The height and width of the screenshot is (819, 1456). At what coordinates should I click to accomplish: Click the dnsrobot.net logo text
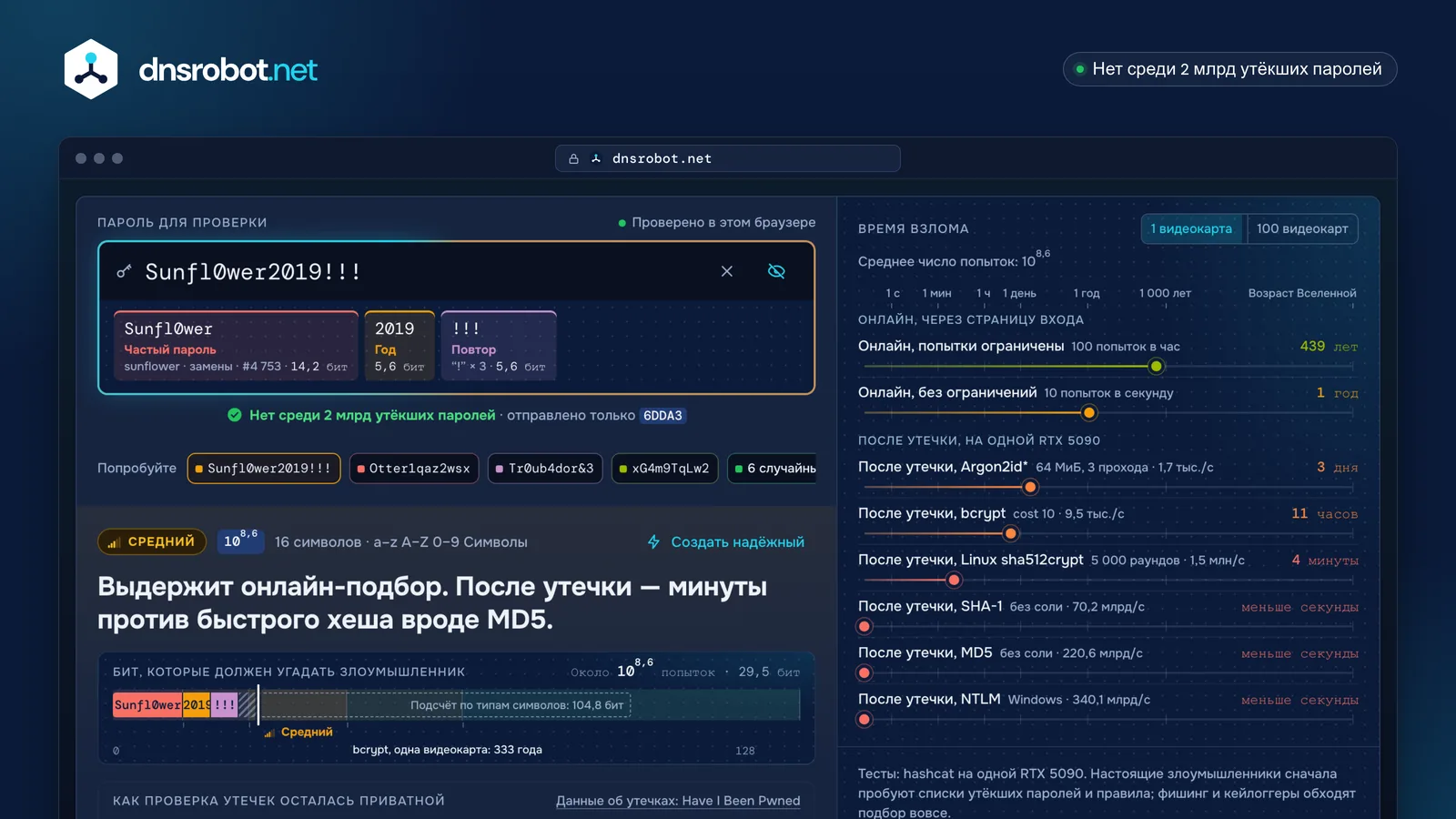pos(228,70)
